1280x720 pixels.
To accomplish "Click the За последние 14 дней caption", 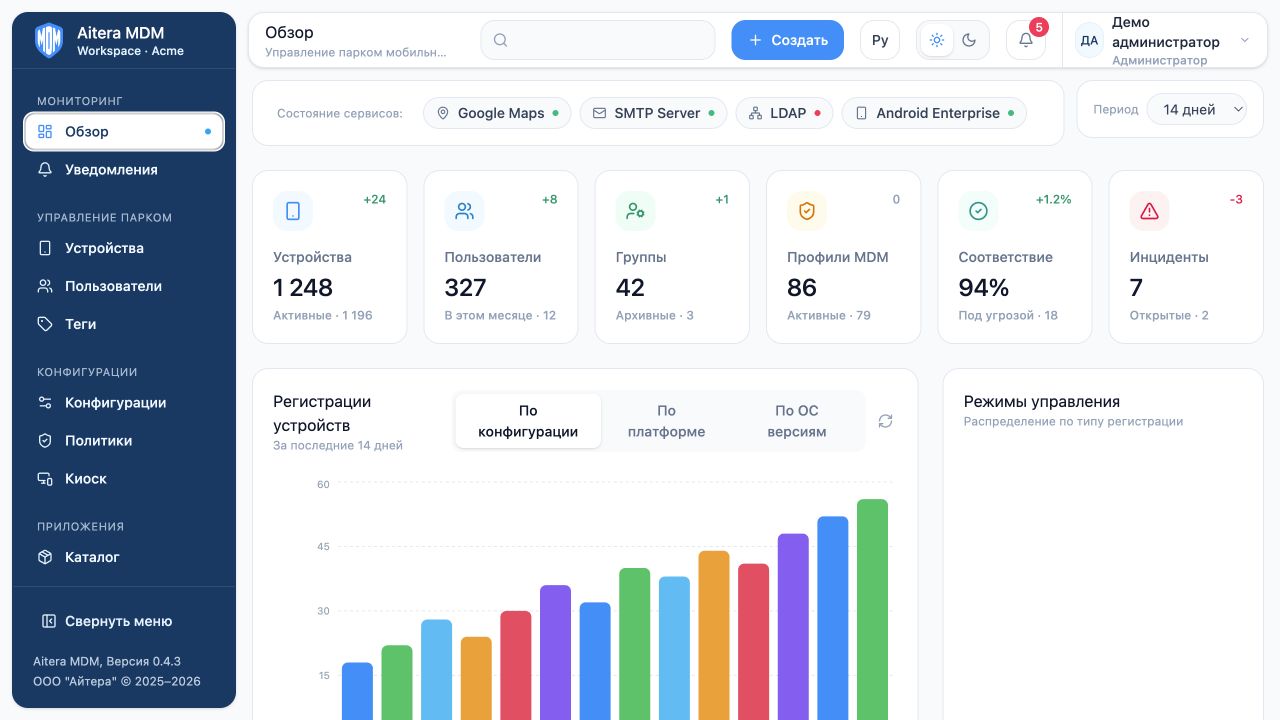I will 338,445.
